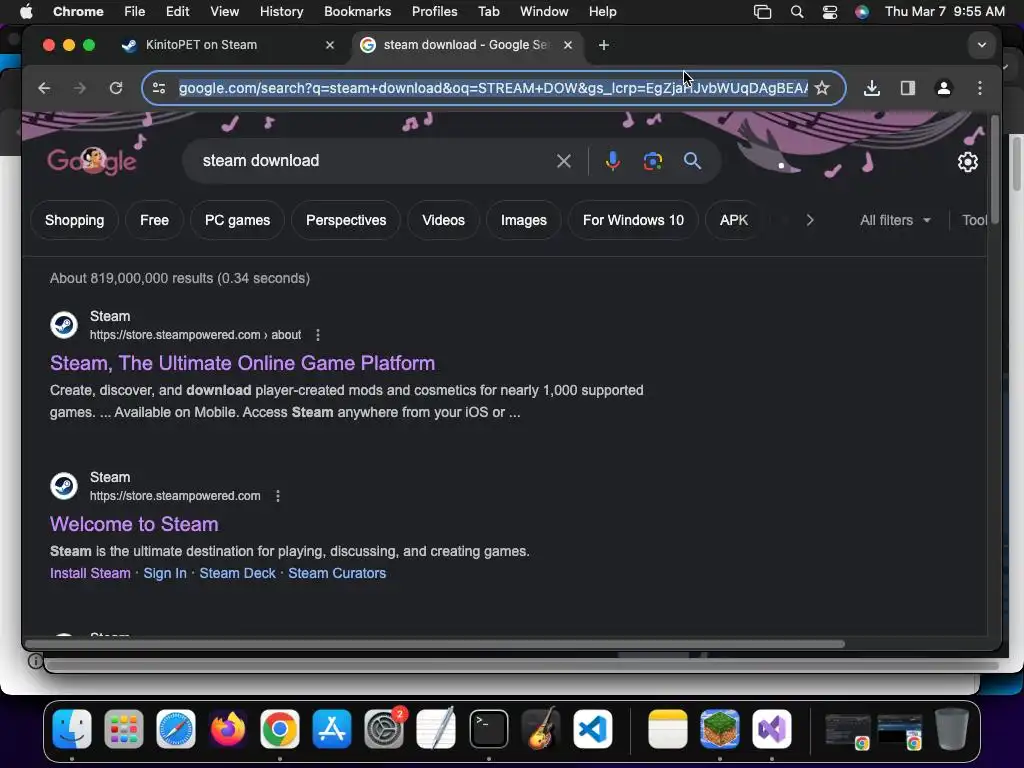The height and width of the screenshot is (768, 1024).
Task: Open Control Center in menu bar
Action: pyautogui.click(x=830, y=12)
